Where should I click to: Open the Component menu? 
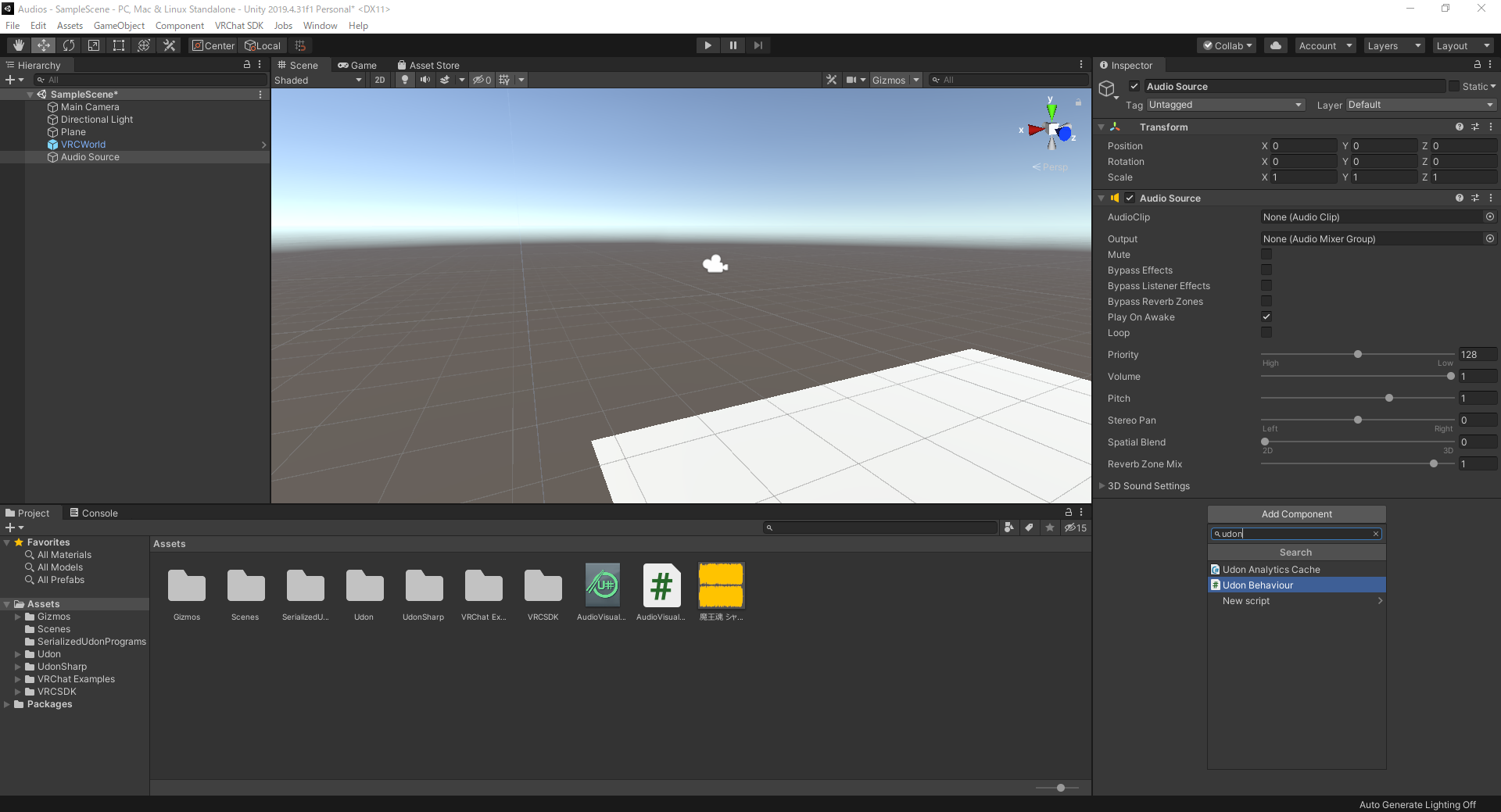[180, 26]
